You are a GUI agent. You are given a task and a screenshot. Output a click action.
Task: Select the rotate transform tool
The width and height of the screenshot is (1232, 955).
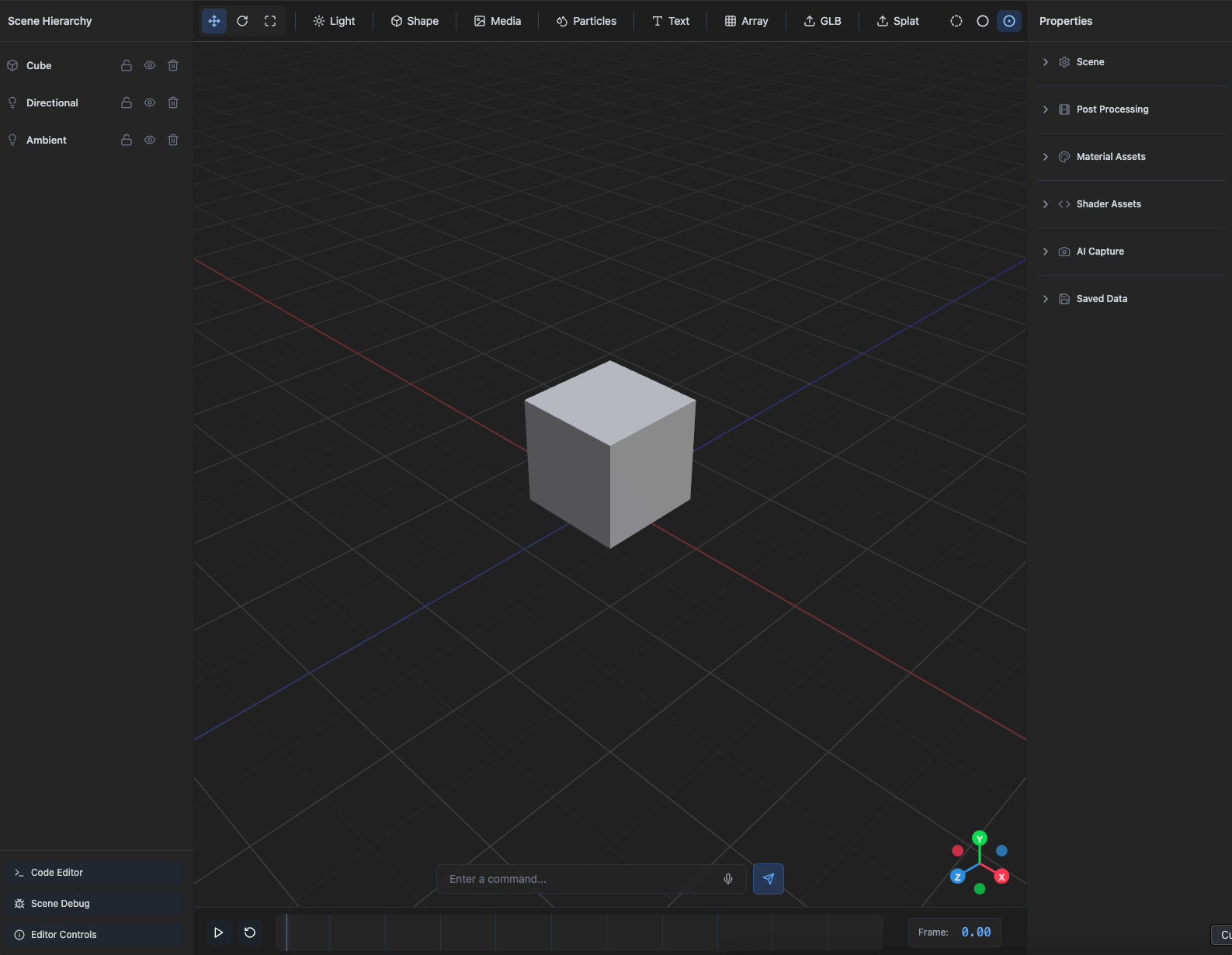click(x=242, y=21)
